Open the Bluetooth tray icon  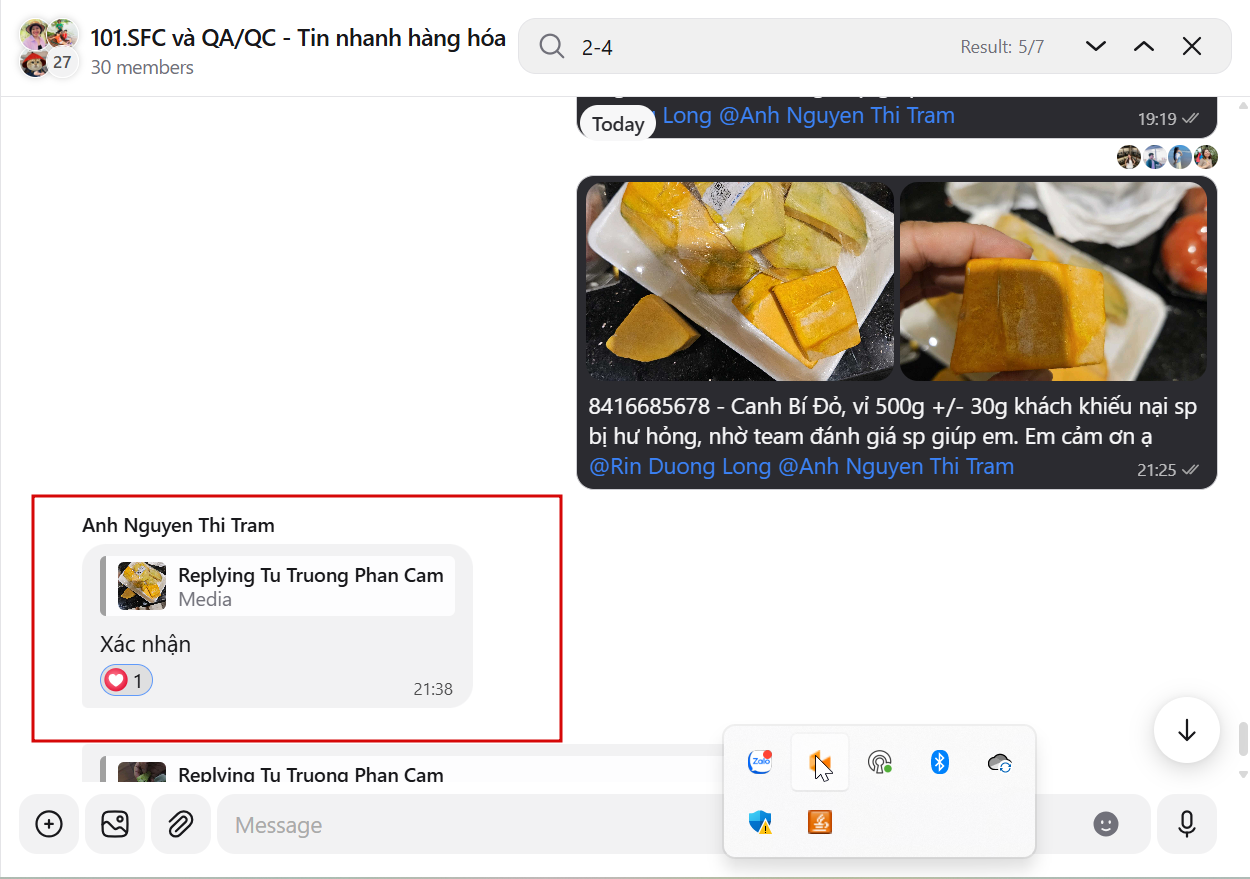tap(939, 762)
